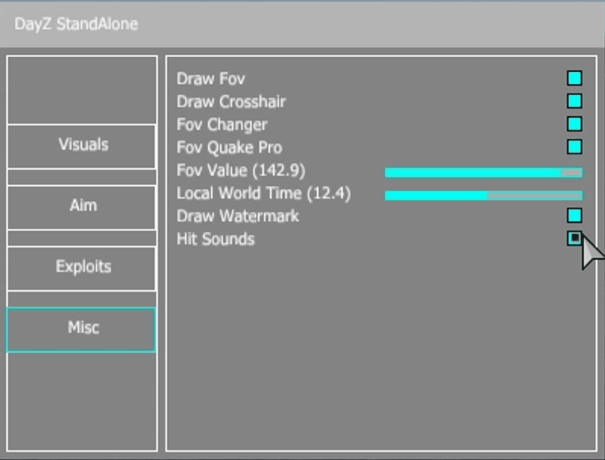Click the highlighted Misc tab
Viewport: 605px width, 460px height.
click(82, 329)
